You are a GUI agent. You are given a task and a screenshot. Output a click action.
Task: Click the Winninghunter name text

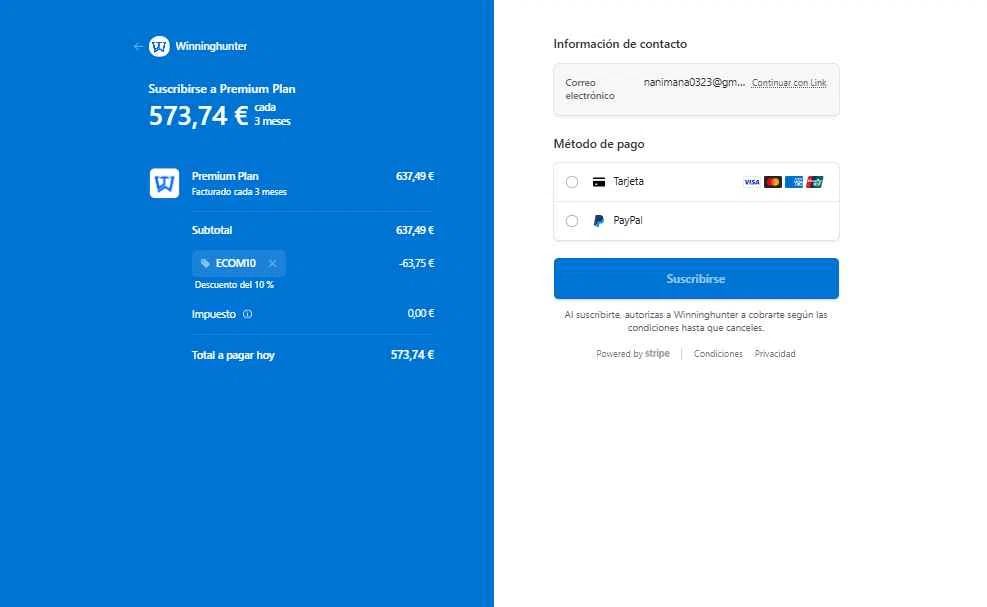[211, 46]
